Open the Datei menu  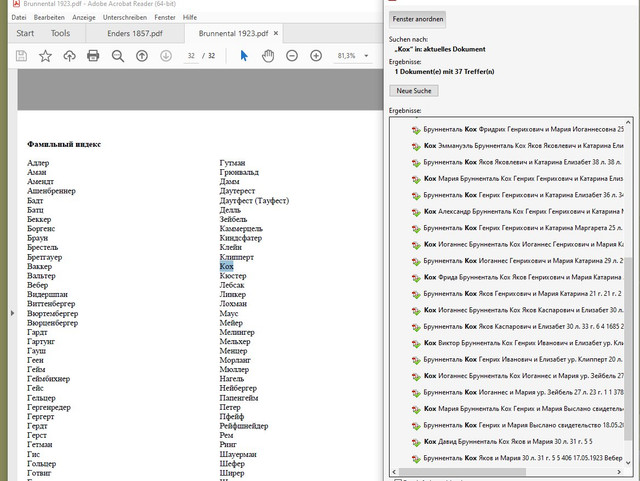pyautogui.click(x=19, y=18)
